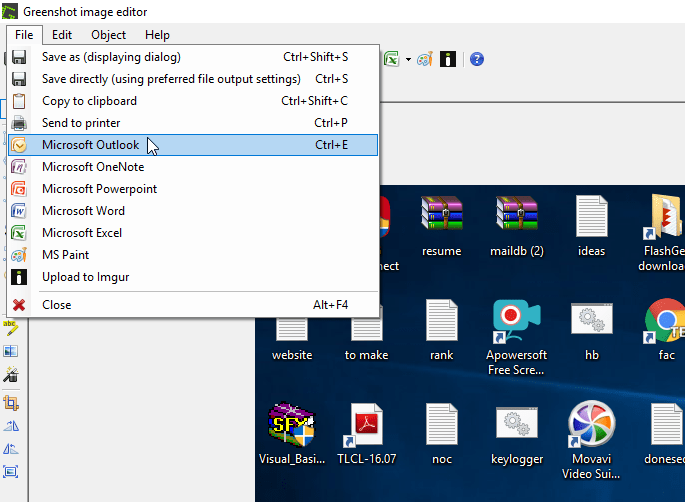
Task: Click the FlashGet download folder icon
Action: click(663, 216)
